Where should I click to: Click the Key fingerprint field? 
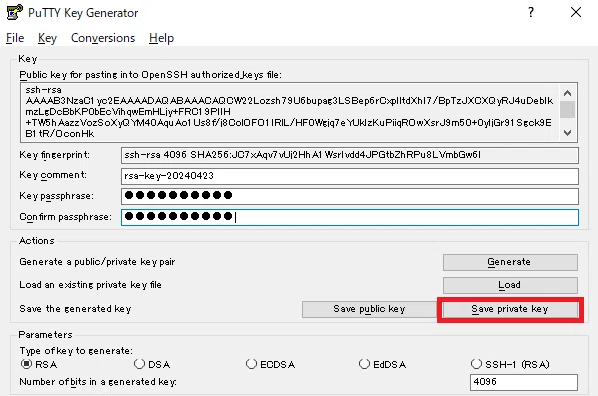(349, 155)
